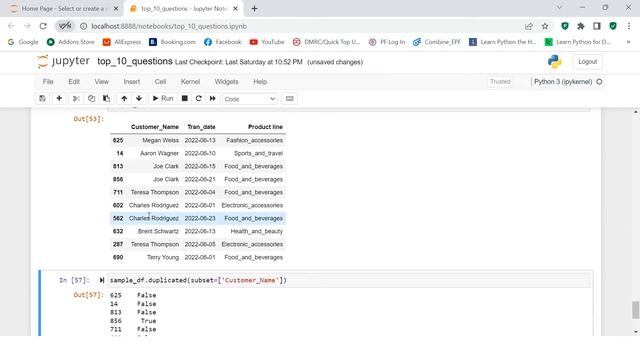Viewport: 640px width, 360px height.
Task: Click the kernel idle circle indicator
Action: tap(599, 82)
